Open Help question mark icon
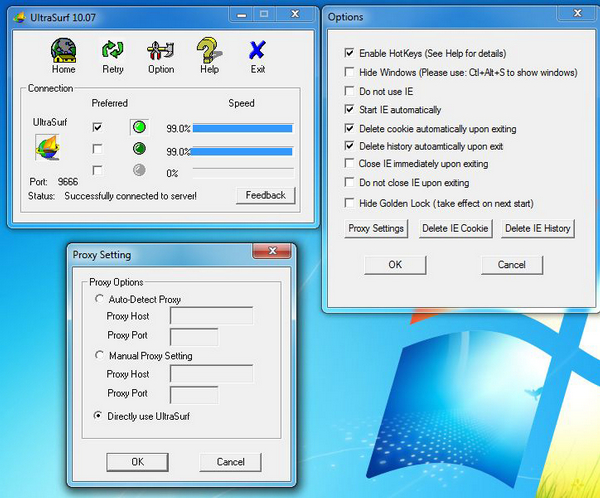 [209, 56]
